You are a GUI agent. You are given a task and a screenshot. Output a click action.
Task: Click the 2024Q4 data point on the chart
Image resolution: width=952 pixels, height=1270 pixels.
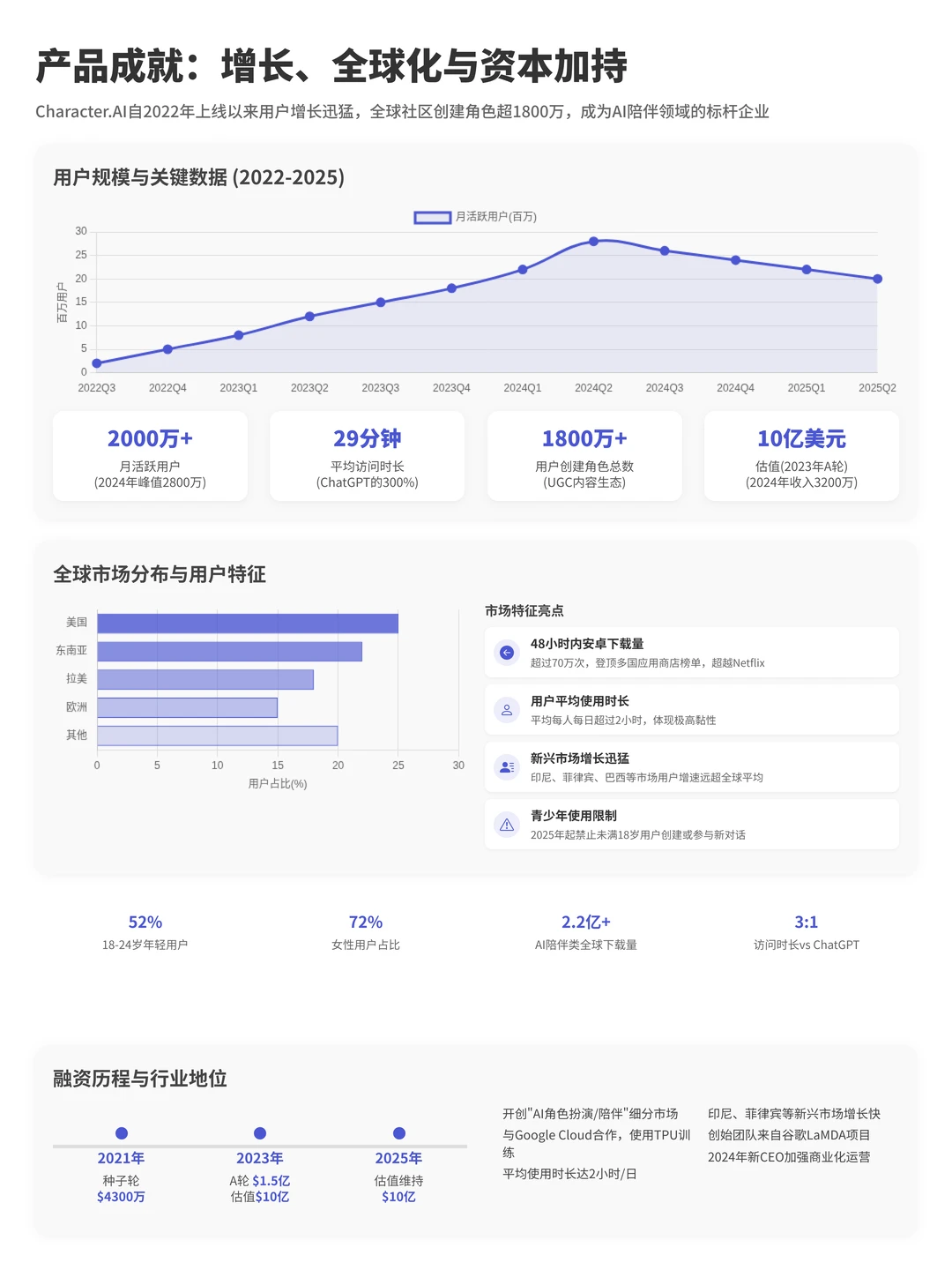(x=735, y=260)
